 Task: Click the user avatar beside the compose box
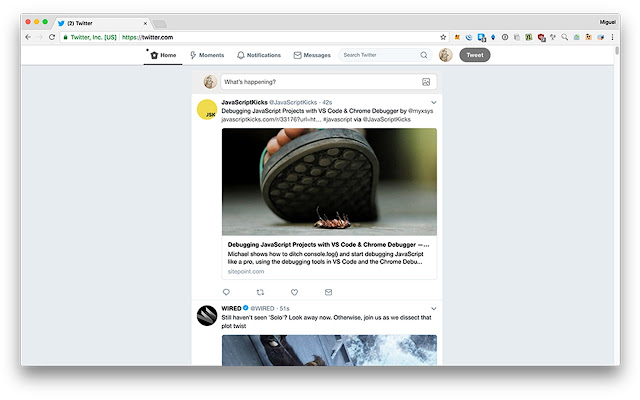click(x=210, y=82)
